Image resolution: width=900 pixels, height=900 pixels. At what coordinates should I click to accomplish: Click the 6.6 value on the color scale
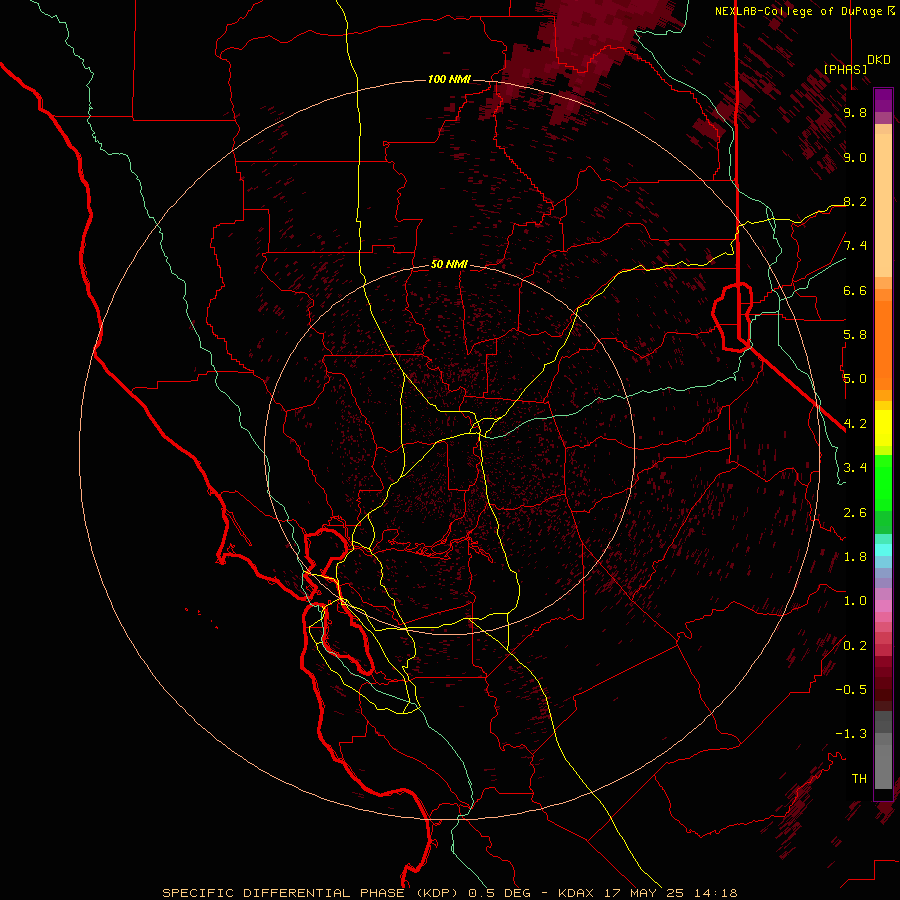855,290
